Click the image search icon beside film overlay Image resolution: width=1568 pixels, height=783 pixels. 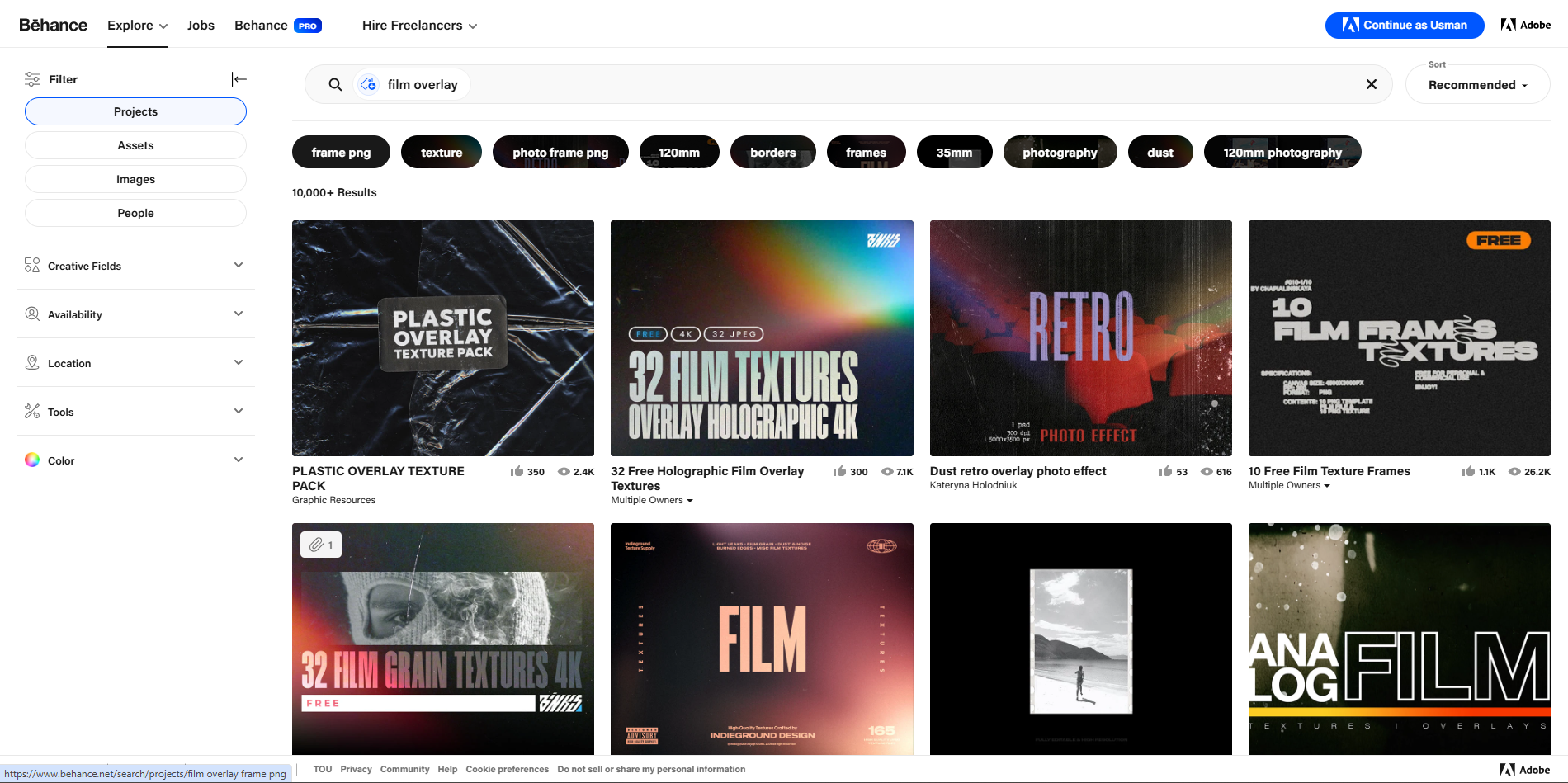pyautogui.click(x=369, y=84)
